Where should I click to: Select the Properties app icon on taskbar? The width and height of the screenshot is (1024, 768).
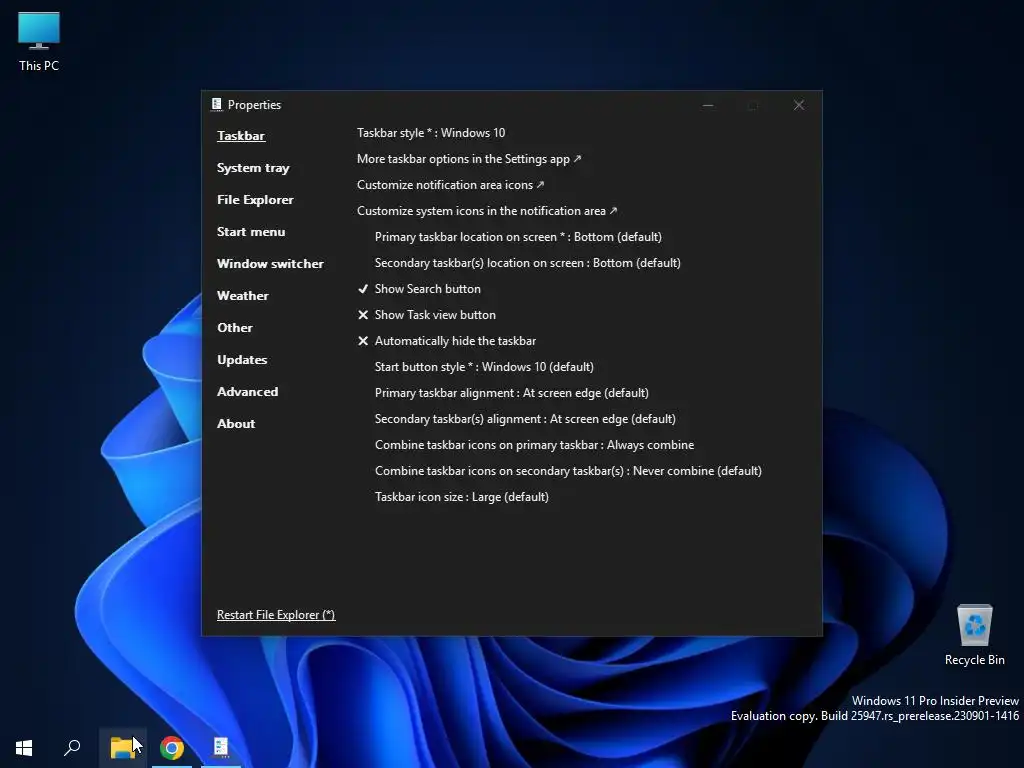[221, 746]
